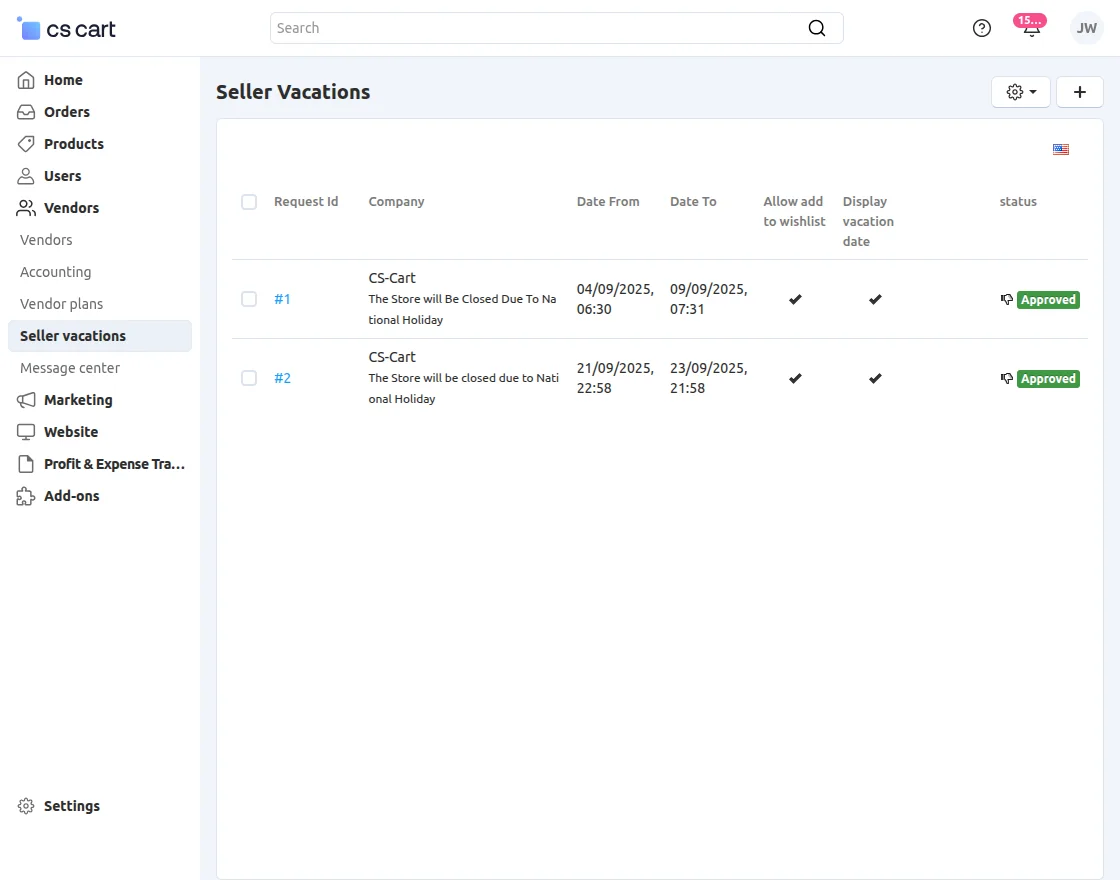Open the help question mark icon

coord(982,28)
